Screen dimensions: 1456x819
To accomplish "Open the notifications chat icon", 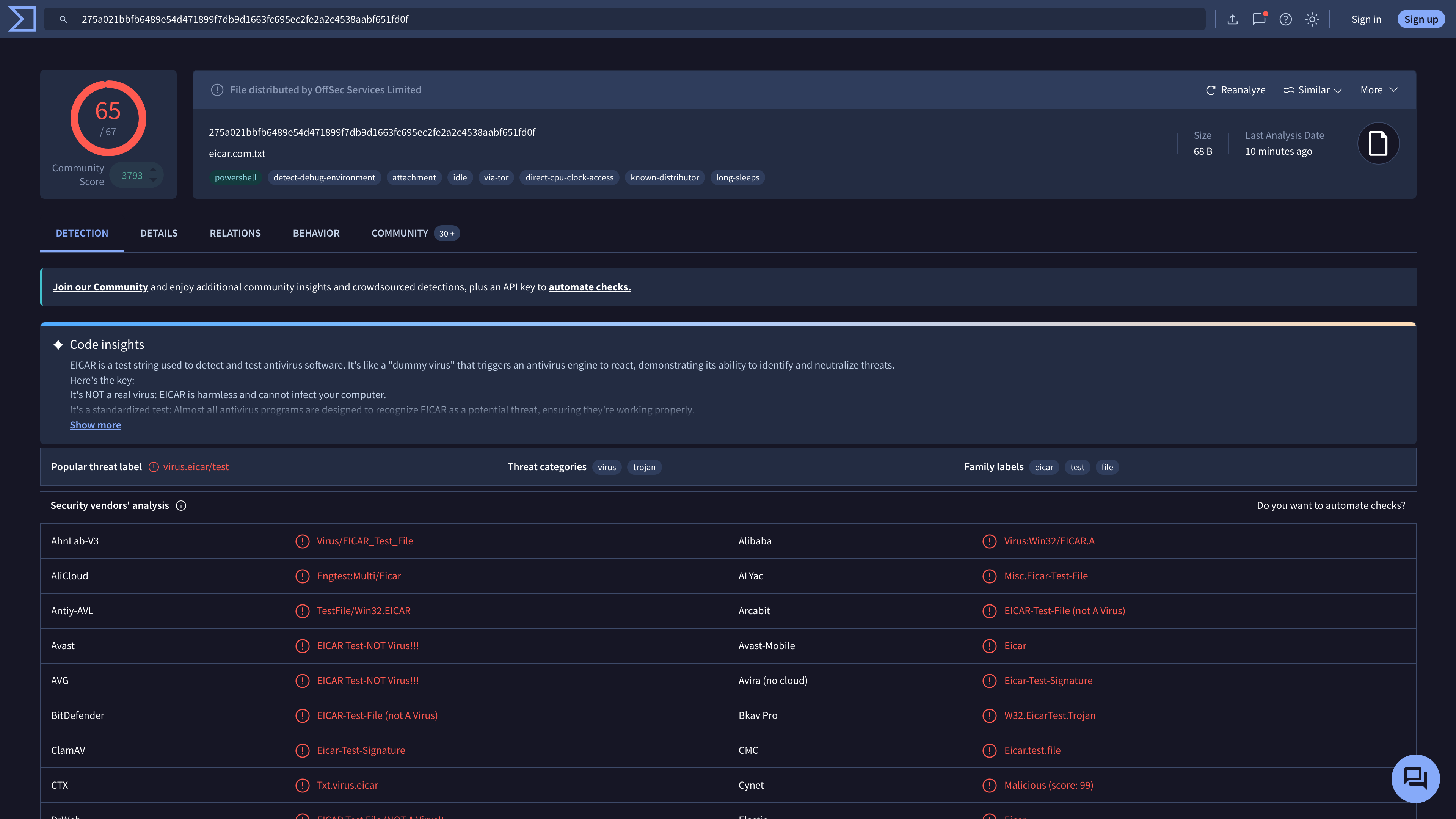I will click(x=1259, y=19).
